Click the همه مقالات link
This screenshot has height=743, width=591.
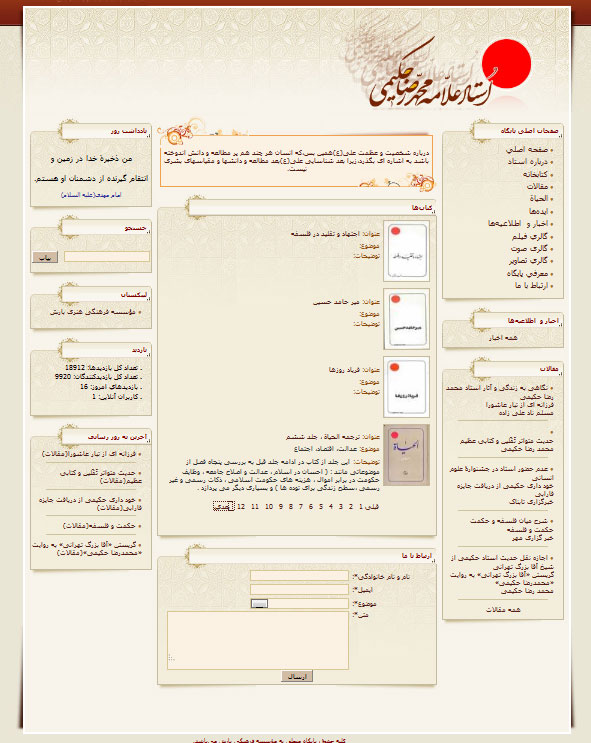point(503,610)
